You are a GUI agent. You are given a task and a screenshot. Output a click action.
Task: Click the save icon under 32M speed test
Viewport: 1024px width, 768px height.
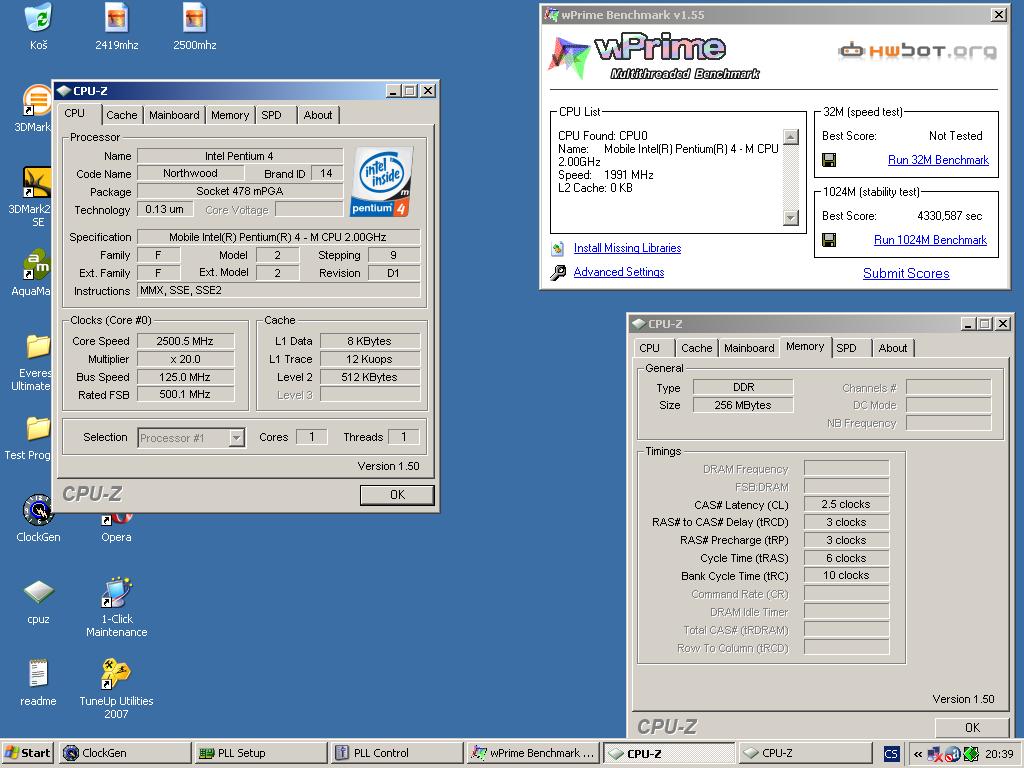pos(829,160)
